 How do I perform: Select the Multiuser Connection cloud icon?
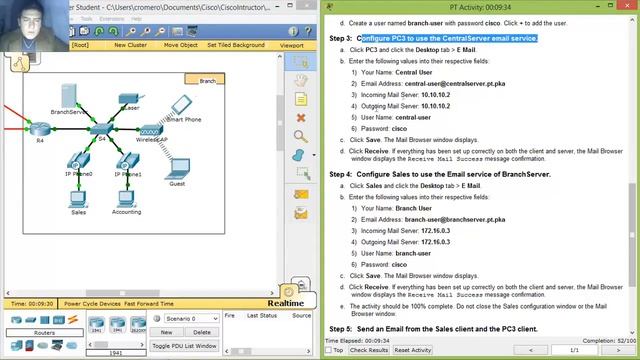pyautogui.click(x=72, y=346)
